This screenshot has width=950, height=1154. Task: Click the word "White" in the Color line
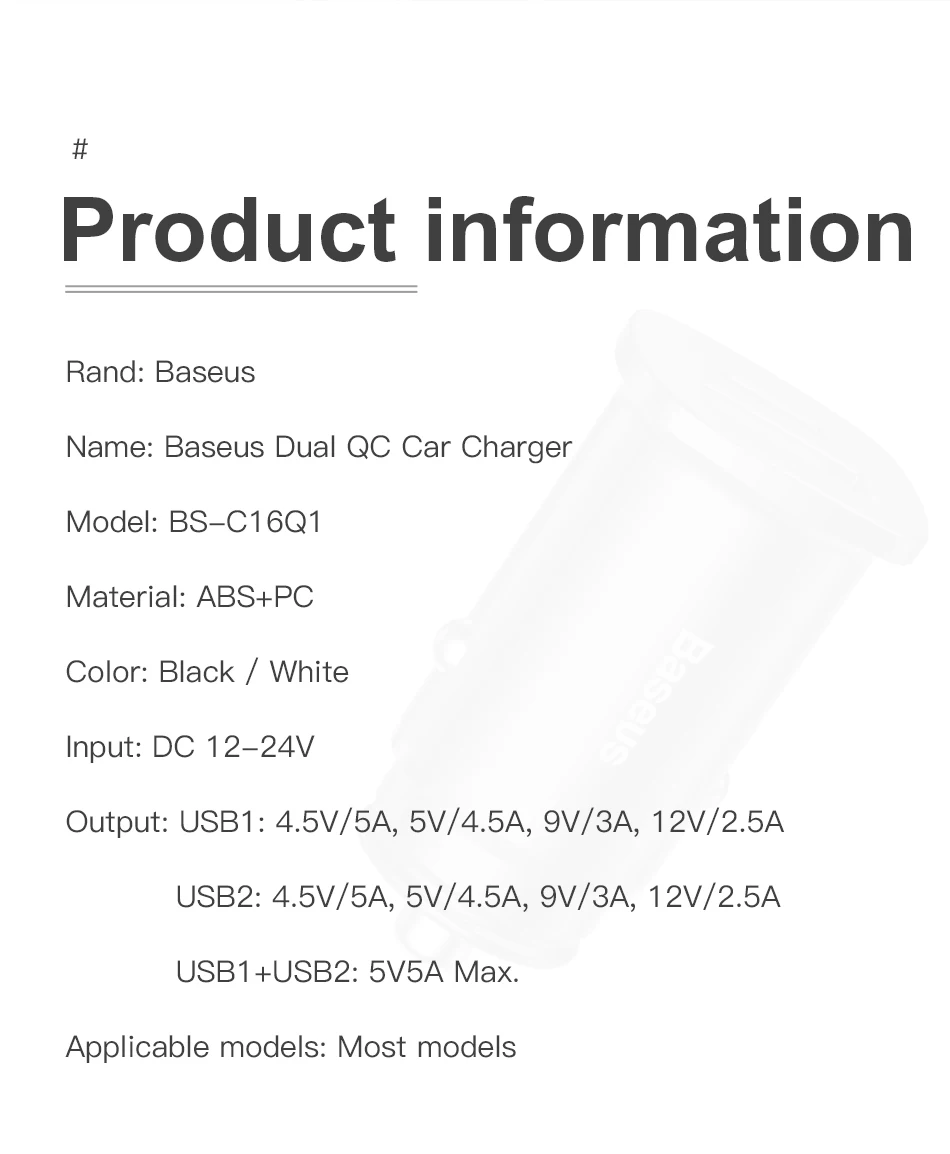point(309,672)
